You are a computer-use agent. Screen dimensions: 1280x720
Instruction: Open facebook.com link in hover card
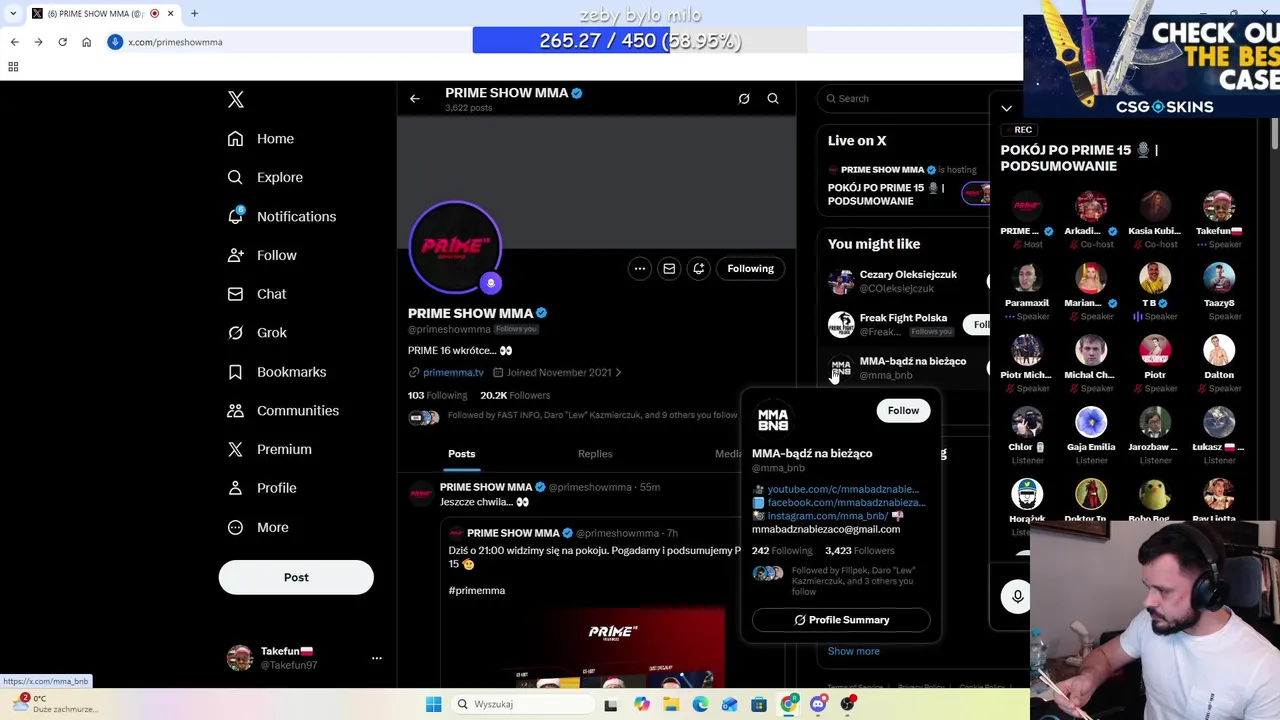click(846, 502)
